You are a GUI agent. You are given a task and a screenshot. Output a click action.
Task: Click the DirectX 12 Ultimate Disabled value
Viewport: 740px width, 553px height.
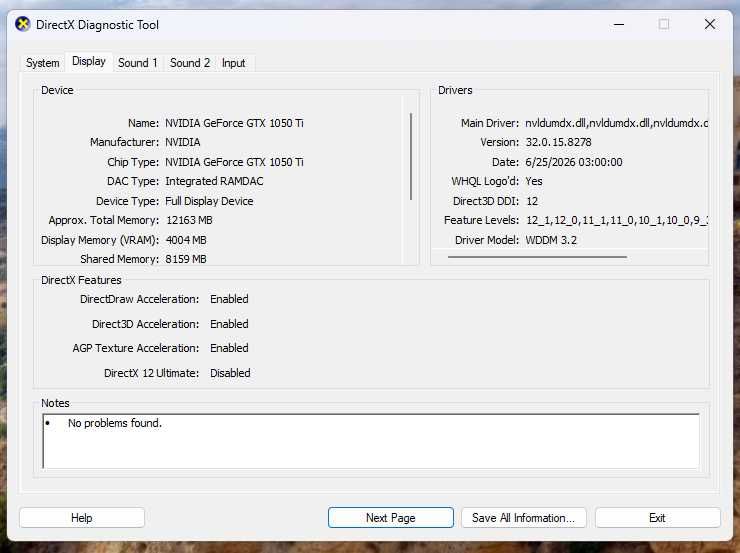click(230, 373)
